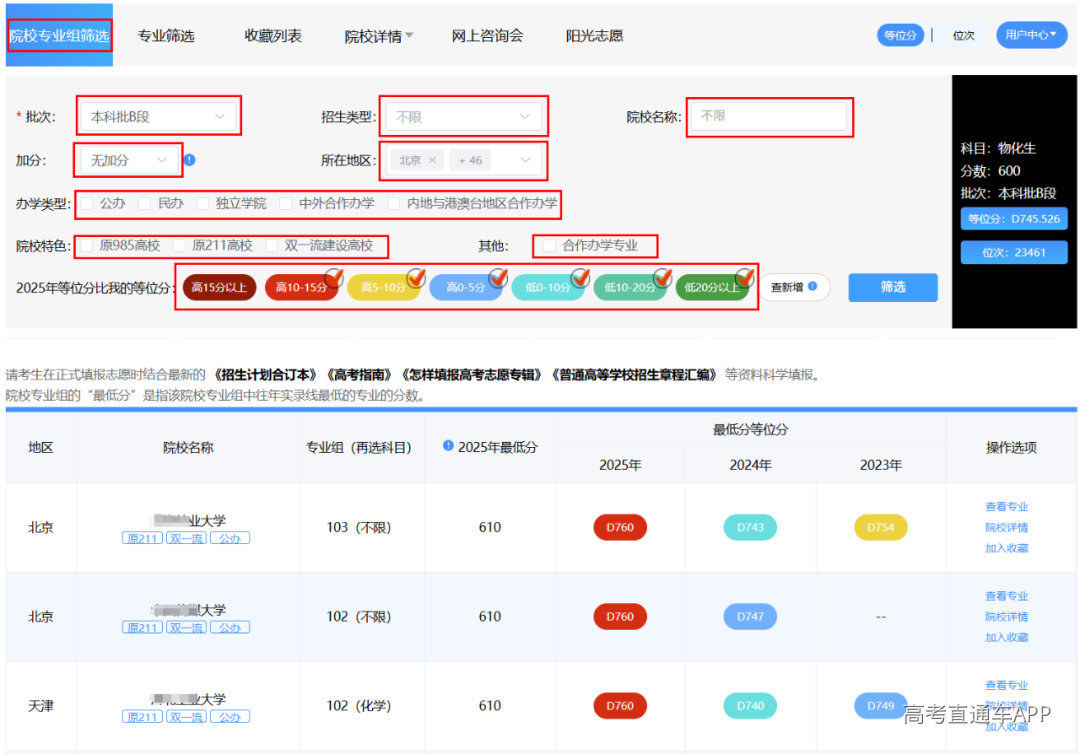Toggle the 低20分以上 dark green filter
The width and height of the screenshot is (1080, 754).
coord(712,287)
